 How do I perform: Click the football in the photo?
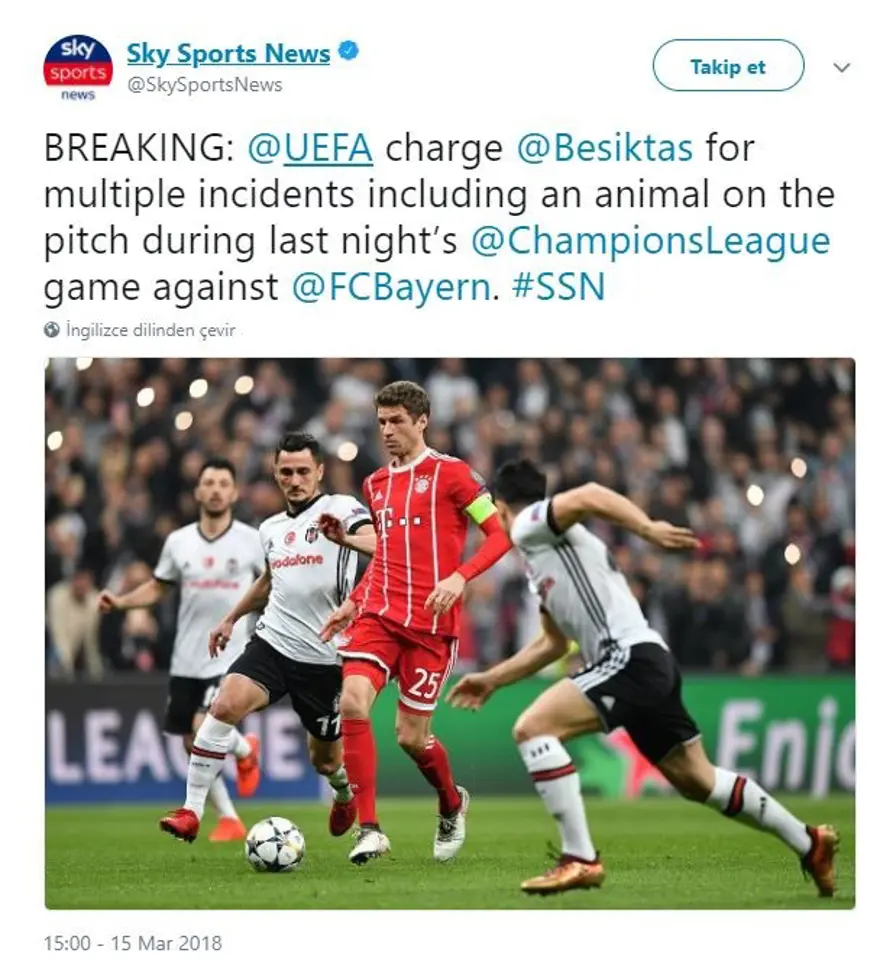(275, 843)
